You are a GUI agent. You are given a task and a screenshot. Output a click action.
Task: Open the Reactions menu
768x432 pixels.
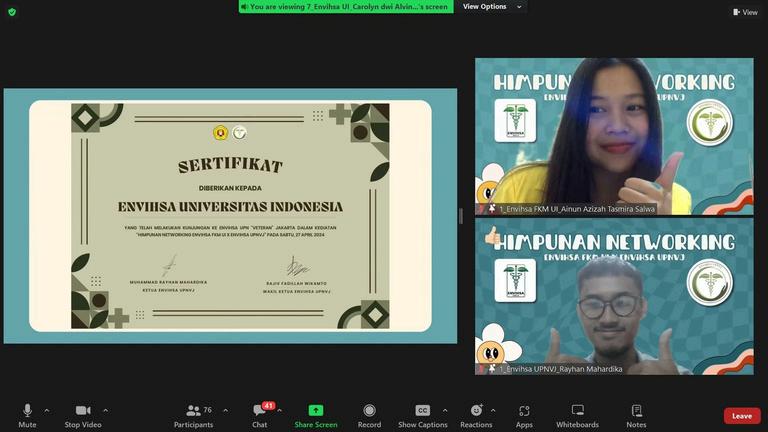coord(476,416)
